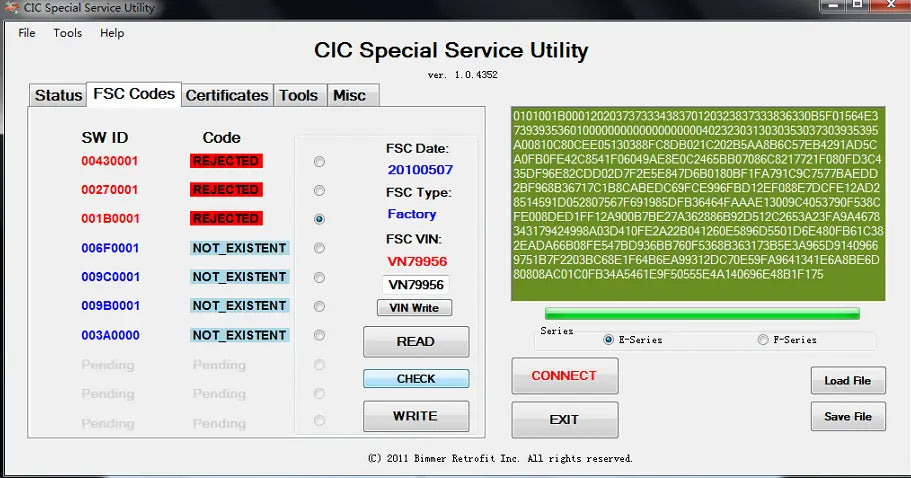This screenshot has width=911, height=478.
Task: Switch to the Status tab
Action: tap(58, 96)
